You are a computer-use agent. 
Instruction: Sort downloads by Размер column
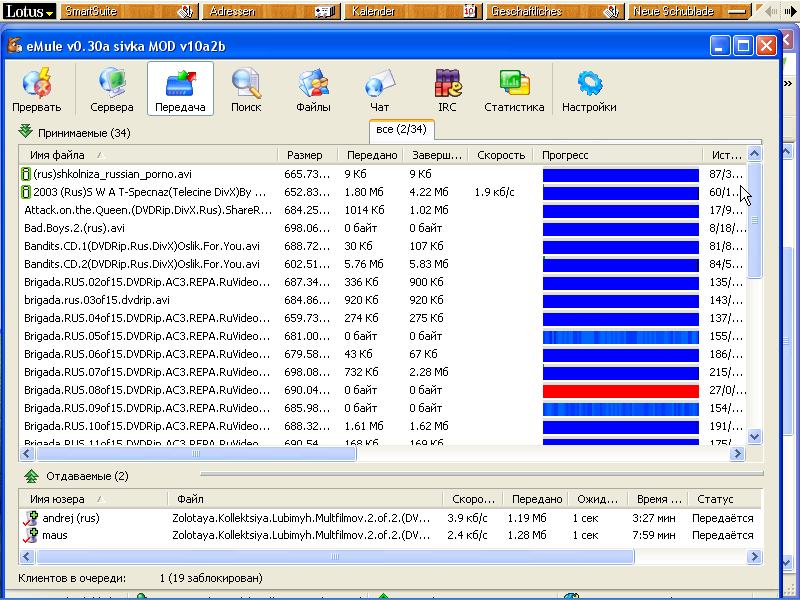click(307, 155)
